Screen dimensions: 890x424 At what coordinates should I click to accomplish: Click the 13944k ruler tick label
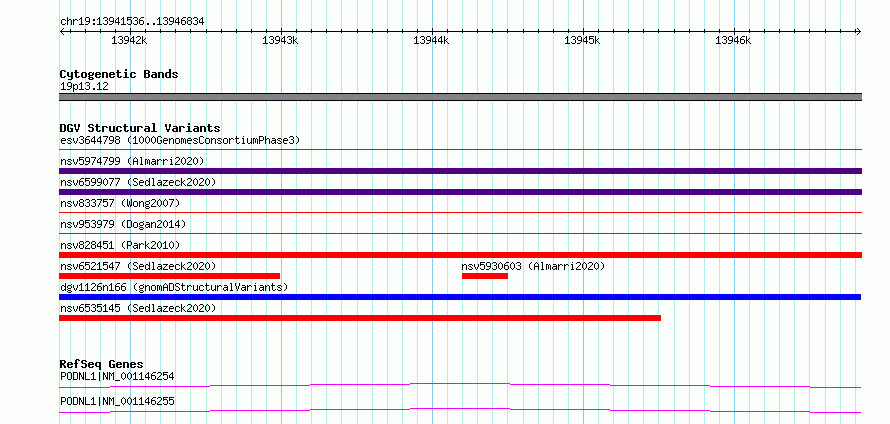coord(431,40)
